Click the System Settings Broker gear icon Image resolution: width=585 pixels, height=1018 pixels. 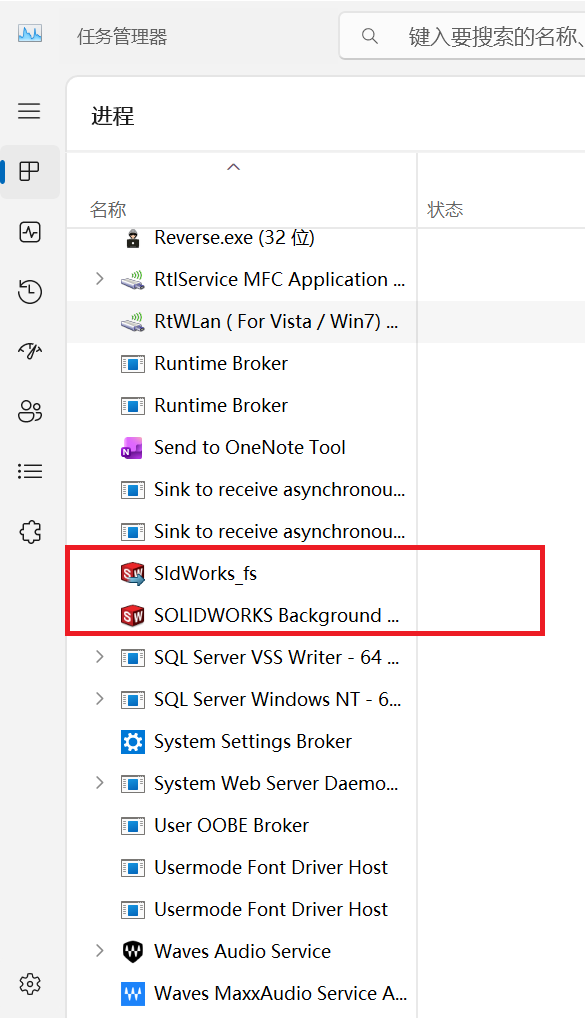coord(133,741)
